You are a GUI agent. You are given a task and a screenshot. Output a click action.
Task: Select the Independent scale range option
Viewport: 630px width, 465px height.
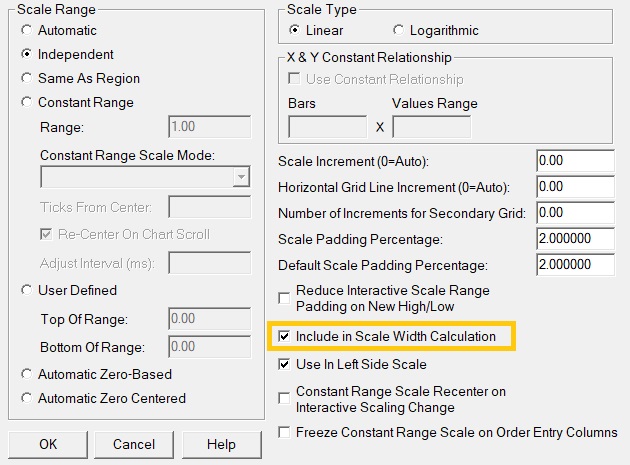(x=27, y=55)
